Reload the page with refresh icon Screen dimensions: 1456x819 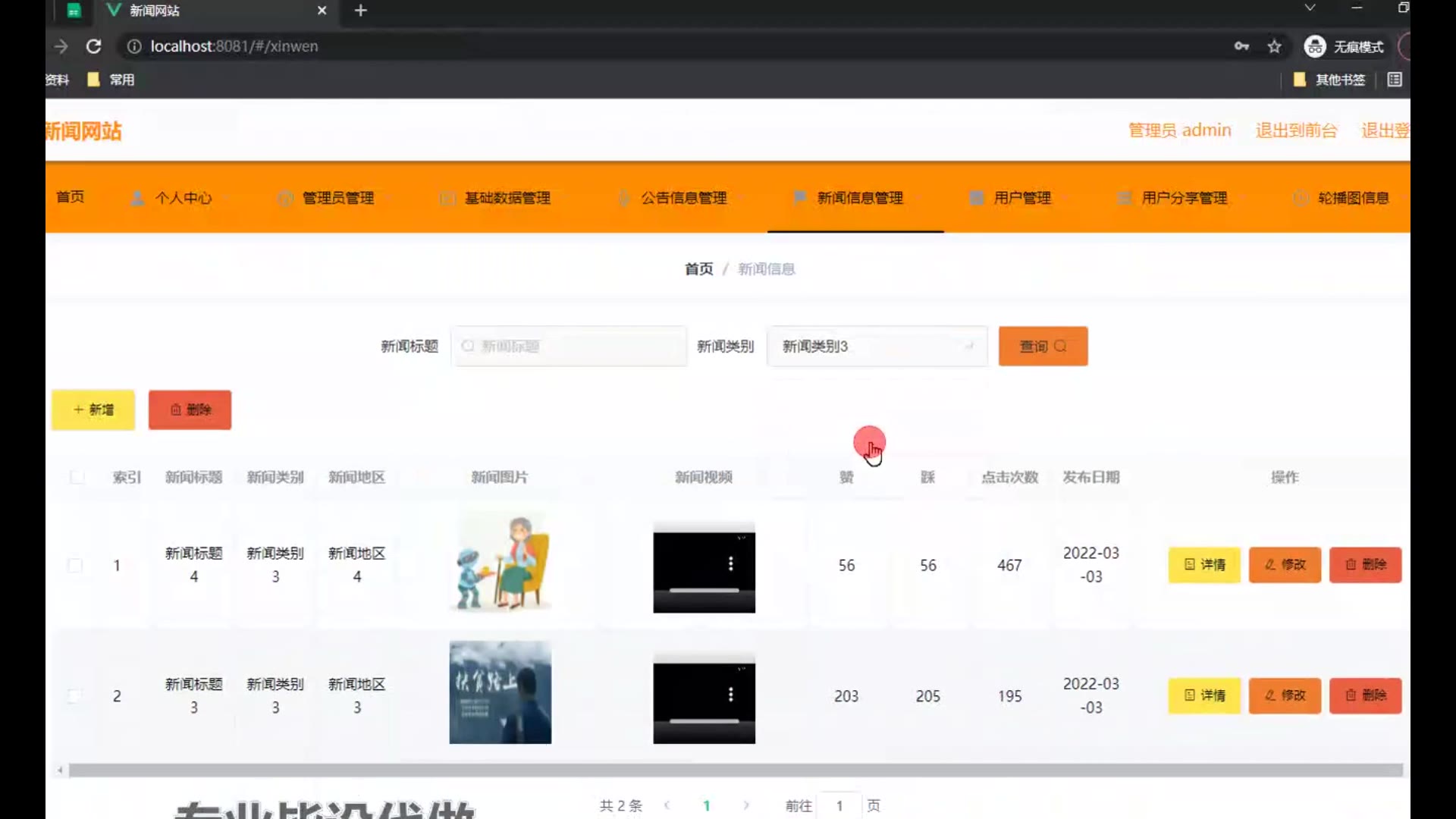(93, 46)
